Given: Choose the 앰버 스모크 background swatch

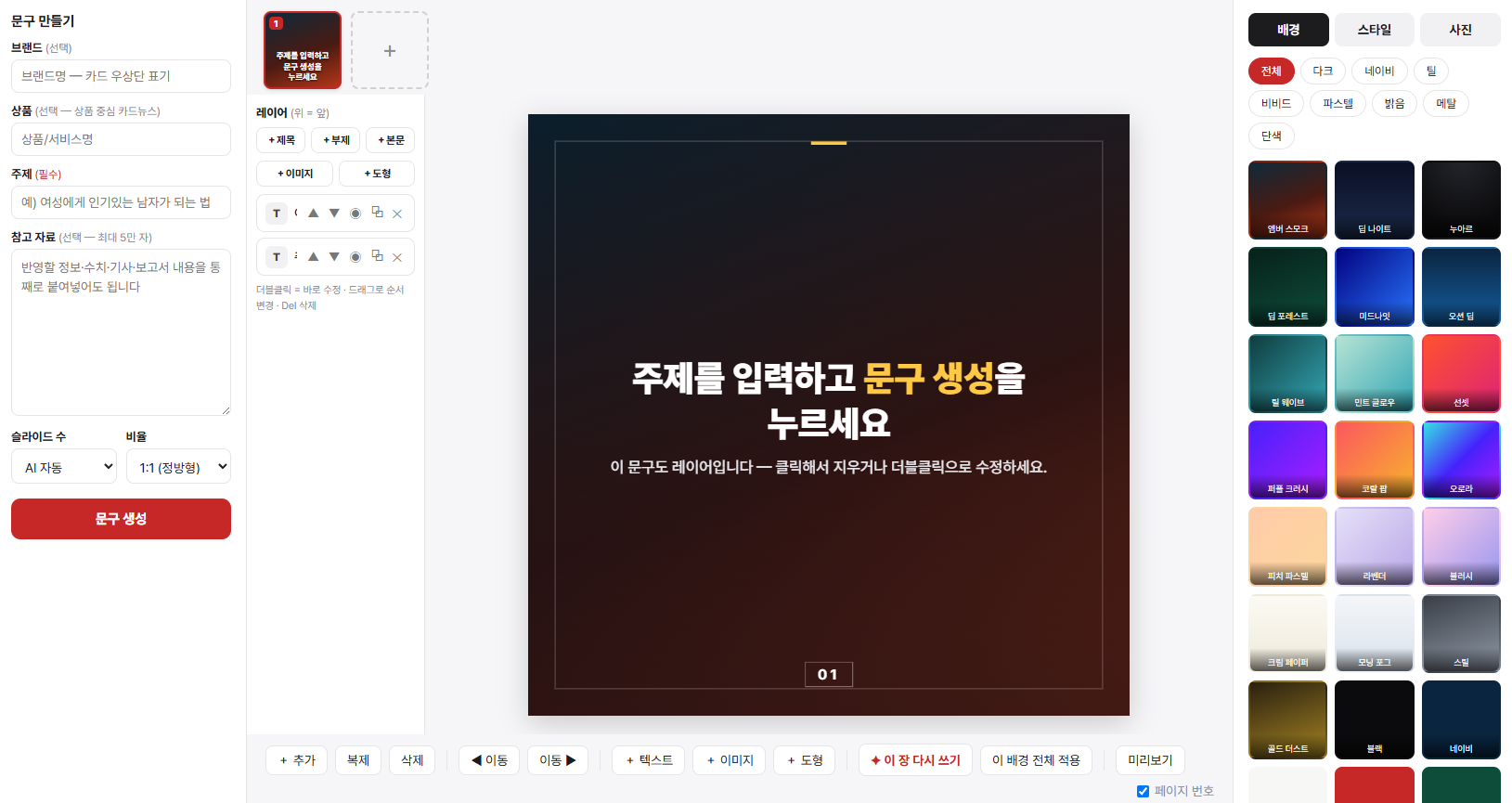Looking at the screenshot, I should coord(1288,200).
